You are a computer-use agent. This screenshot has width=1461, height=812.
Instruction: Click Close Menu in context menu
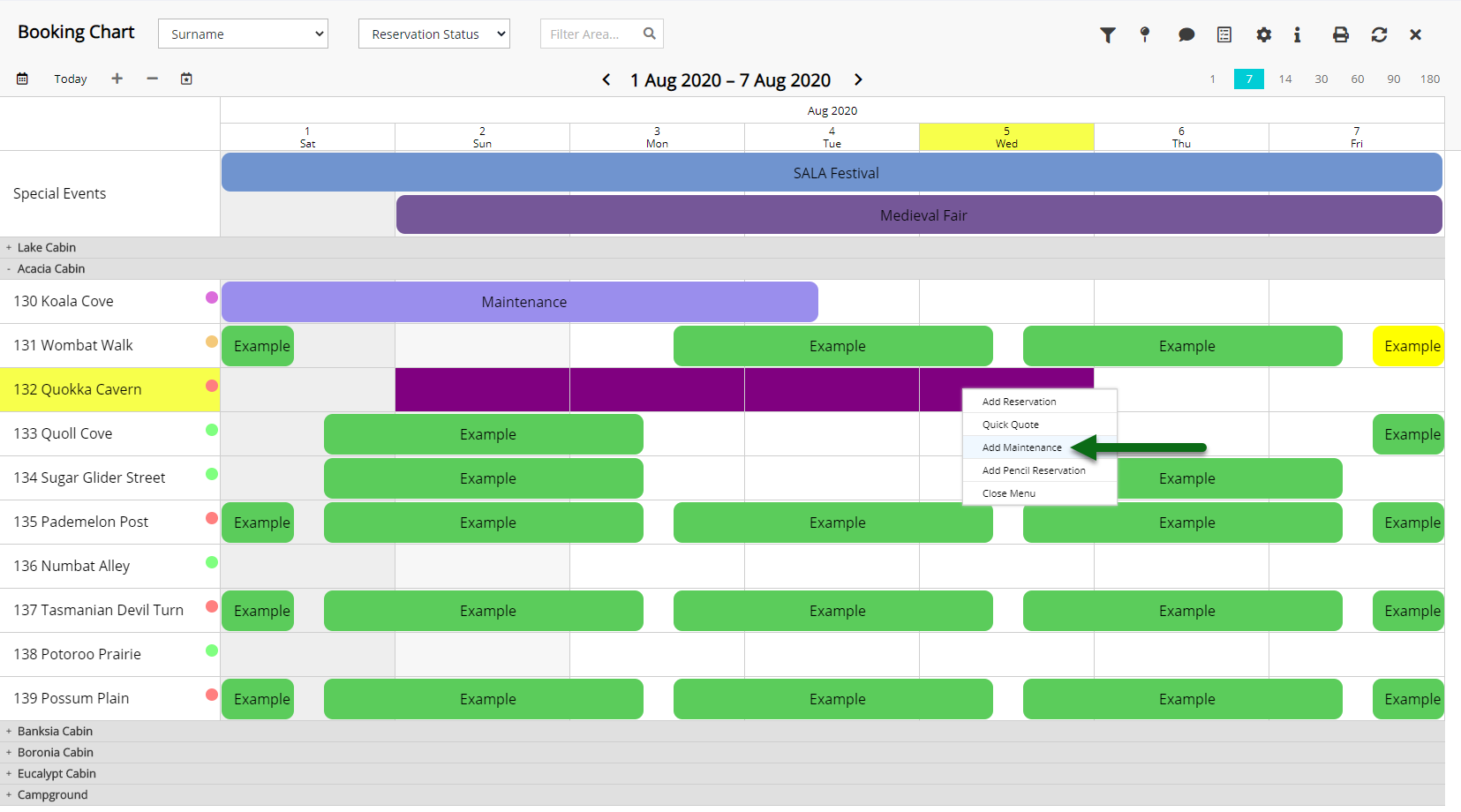click(1040, 493)
